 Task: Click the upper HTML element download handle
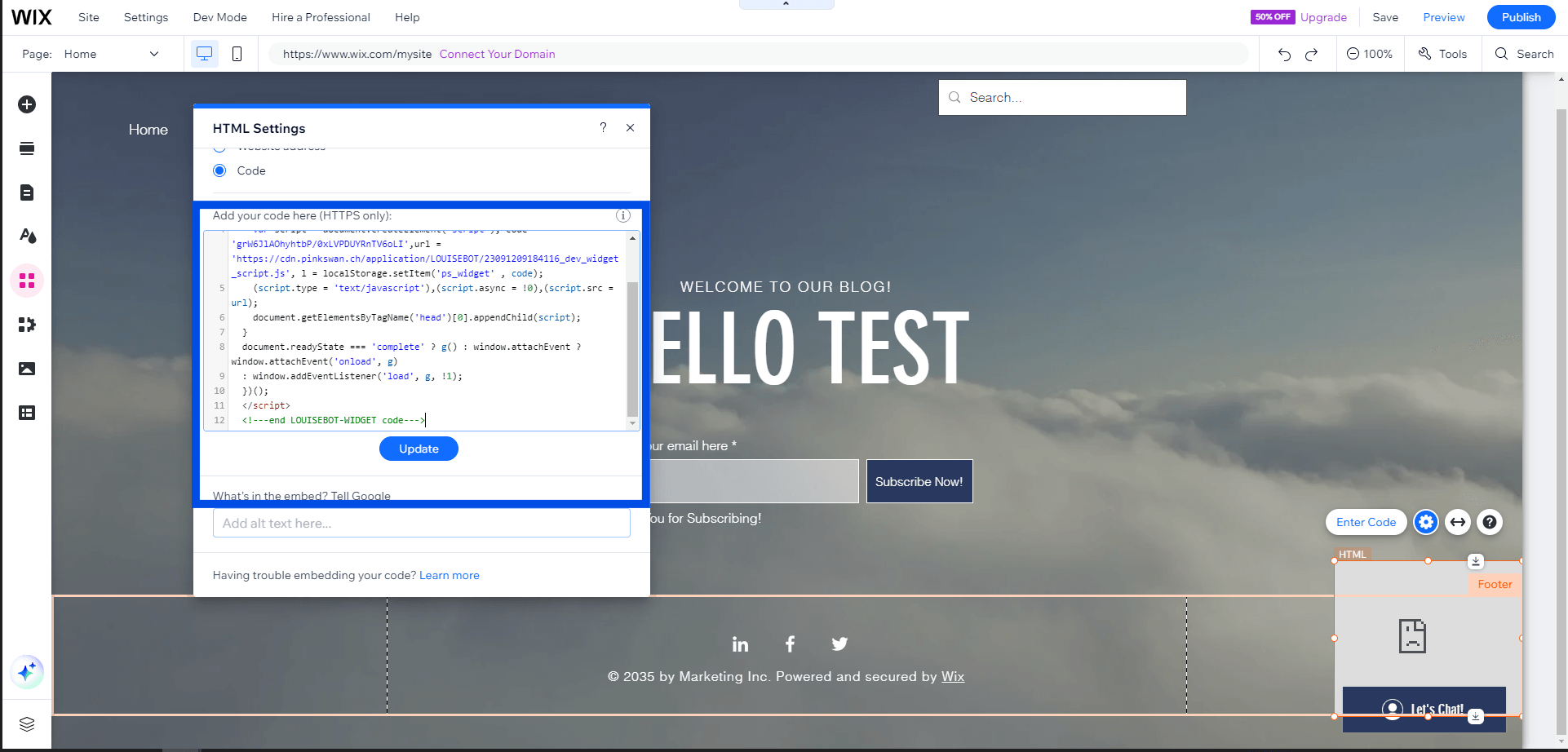tap(1476, 561)
